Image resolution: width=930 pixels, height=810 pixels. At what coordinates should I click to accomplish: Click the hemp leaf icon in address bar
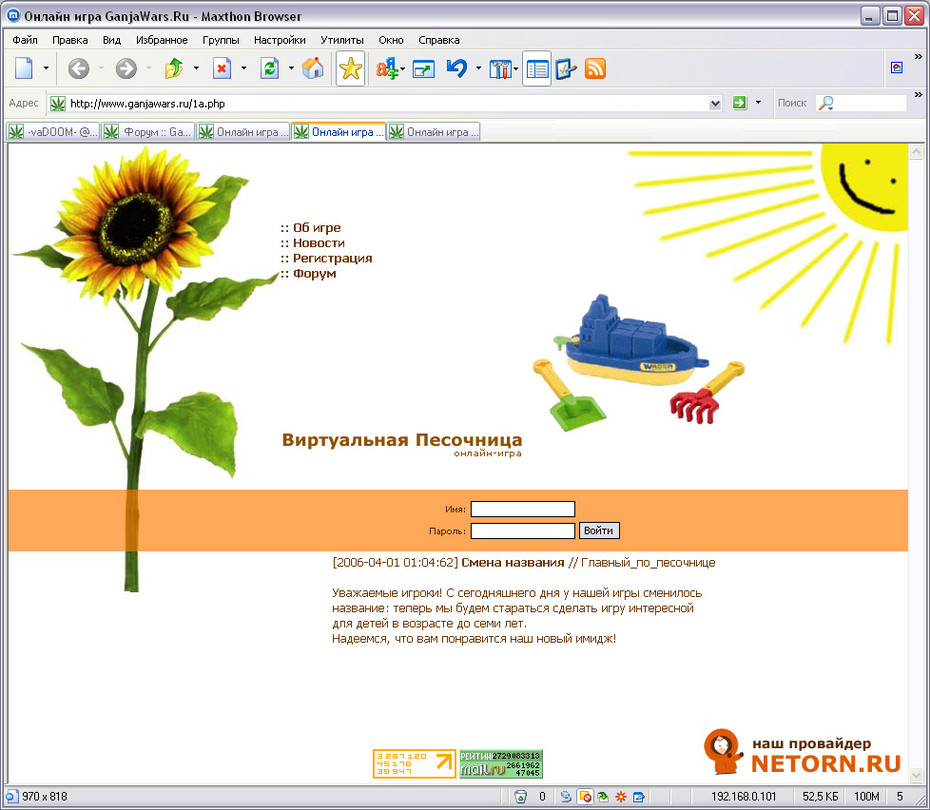tap(58, 103)
